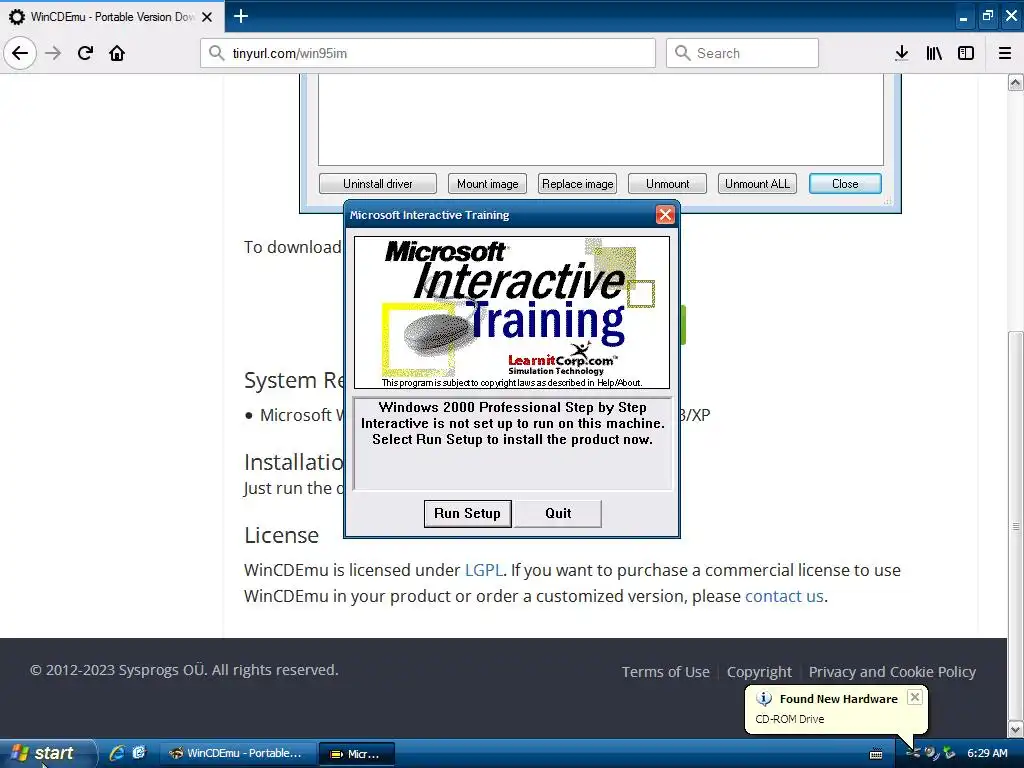Toggle the sidebar view icon

point(966,53)
